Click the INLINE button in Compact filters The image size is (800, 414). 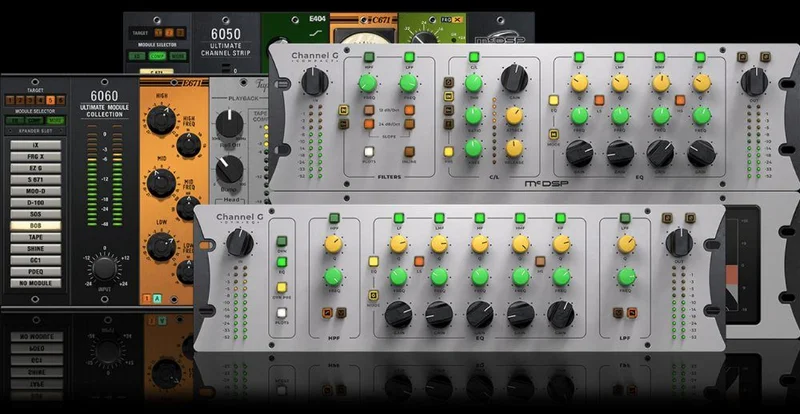[x=409, y=152]
